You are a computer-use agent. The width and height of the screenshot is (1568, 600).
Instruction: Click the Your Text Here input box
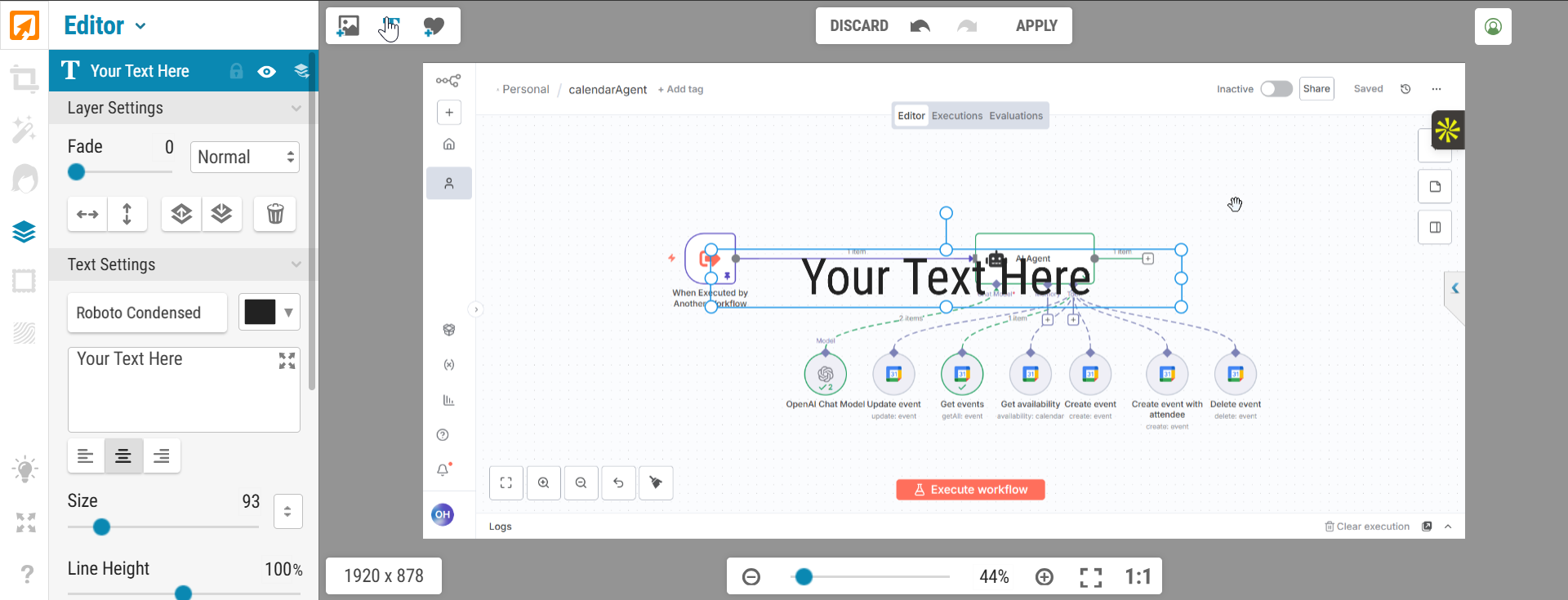tap(184, 389)
